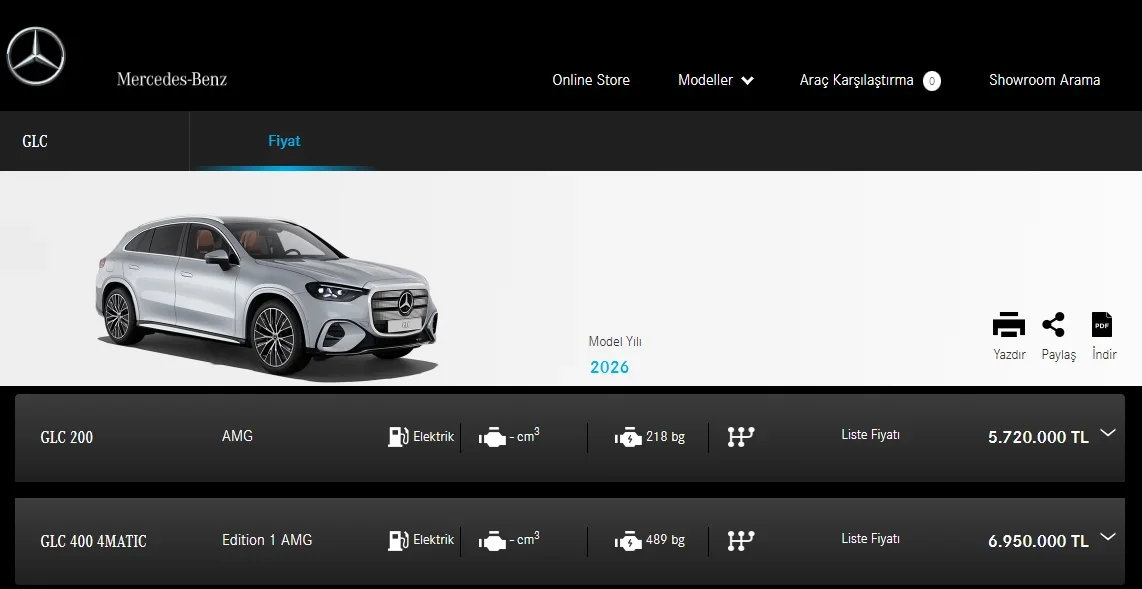Click the 5.720.000 TL price
Image resolution: width=1142 pixels, height=589 pixels.
point(1038,437)
